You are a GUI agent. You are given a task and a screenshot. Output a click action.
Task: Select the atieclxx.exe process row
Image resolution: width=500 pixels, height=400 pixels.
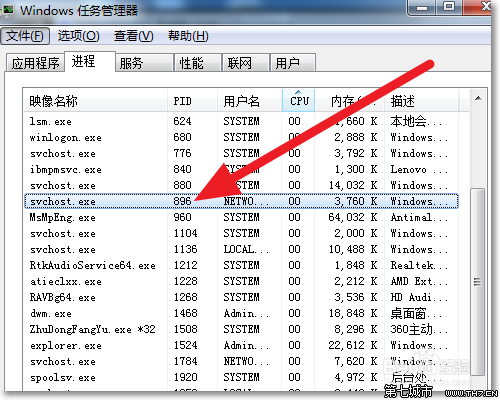(x=241, y=281)
